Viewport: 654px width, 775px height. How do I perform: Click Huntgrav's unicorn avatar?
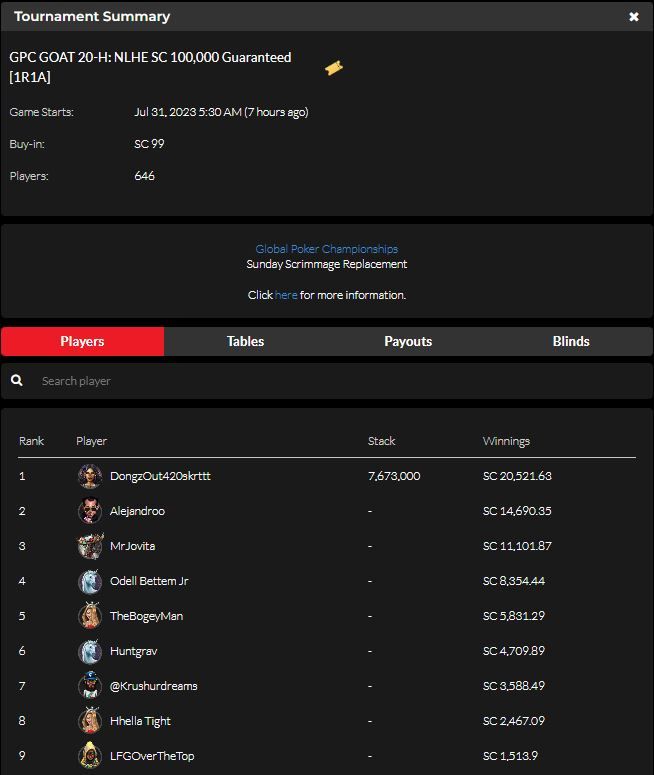90,651
